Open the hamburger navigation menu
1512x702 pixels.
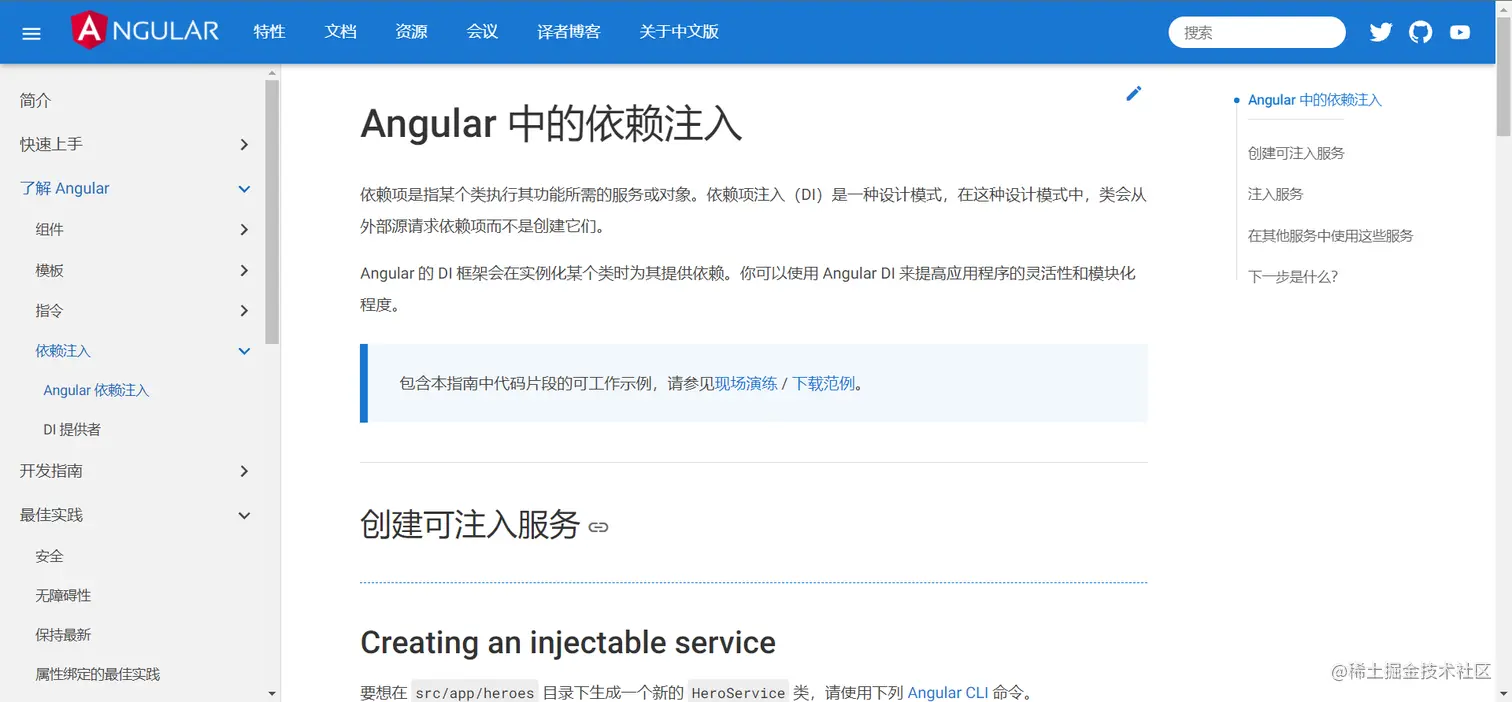click(31, 33)
